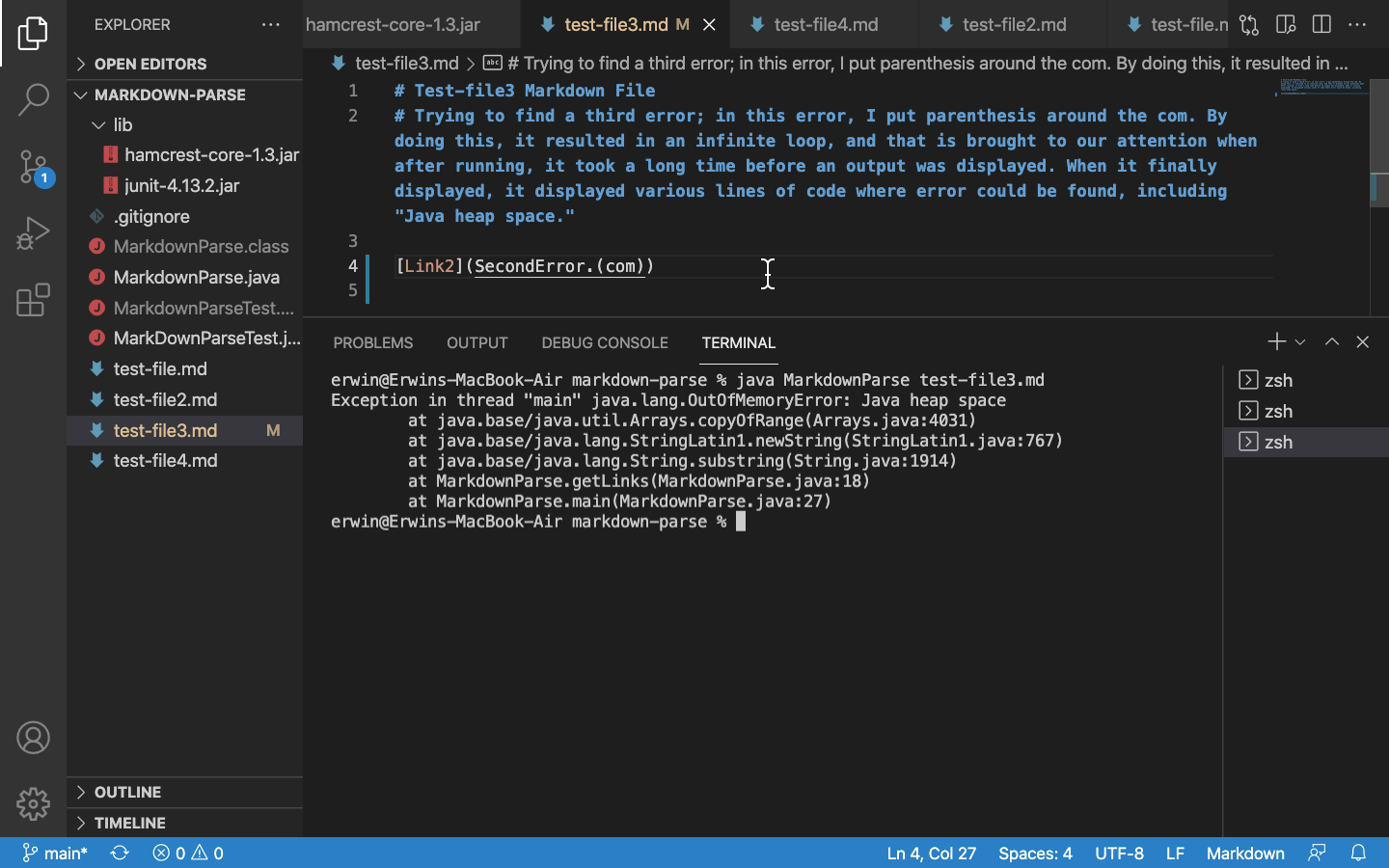Change file encoding UTF-8
The image size is (1389, 868).
(x=1119, y=853)
